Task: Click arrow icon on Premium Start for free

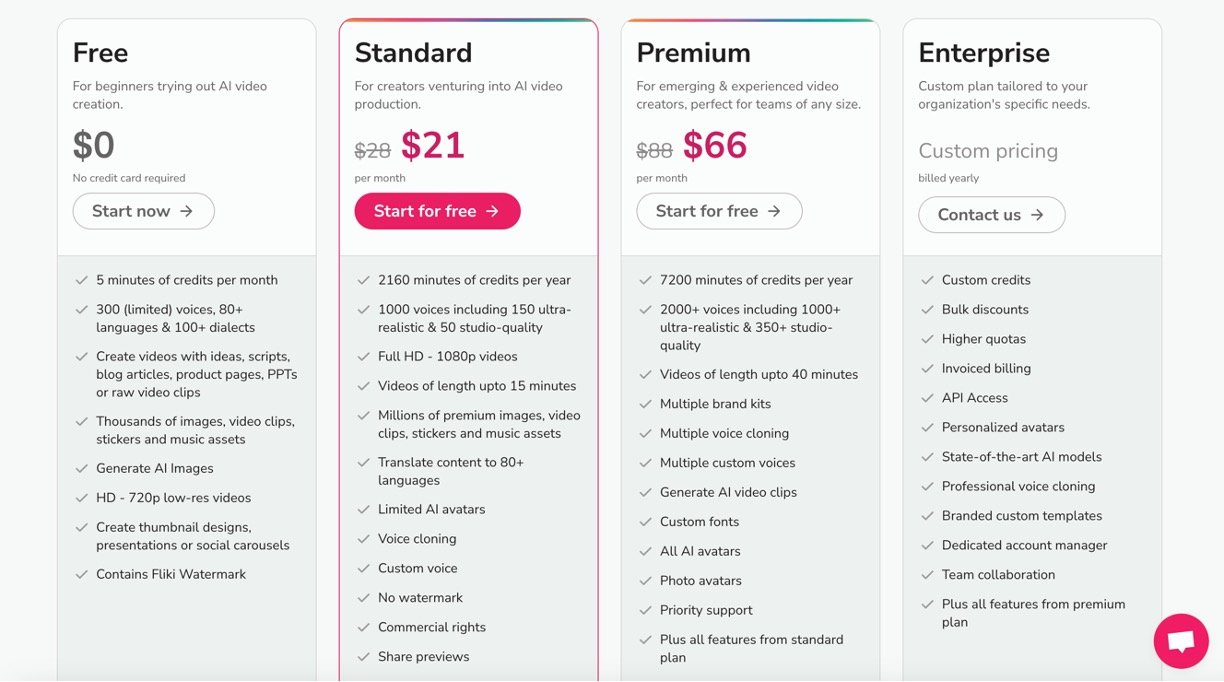Action: (x=774, y=211)
